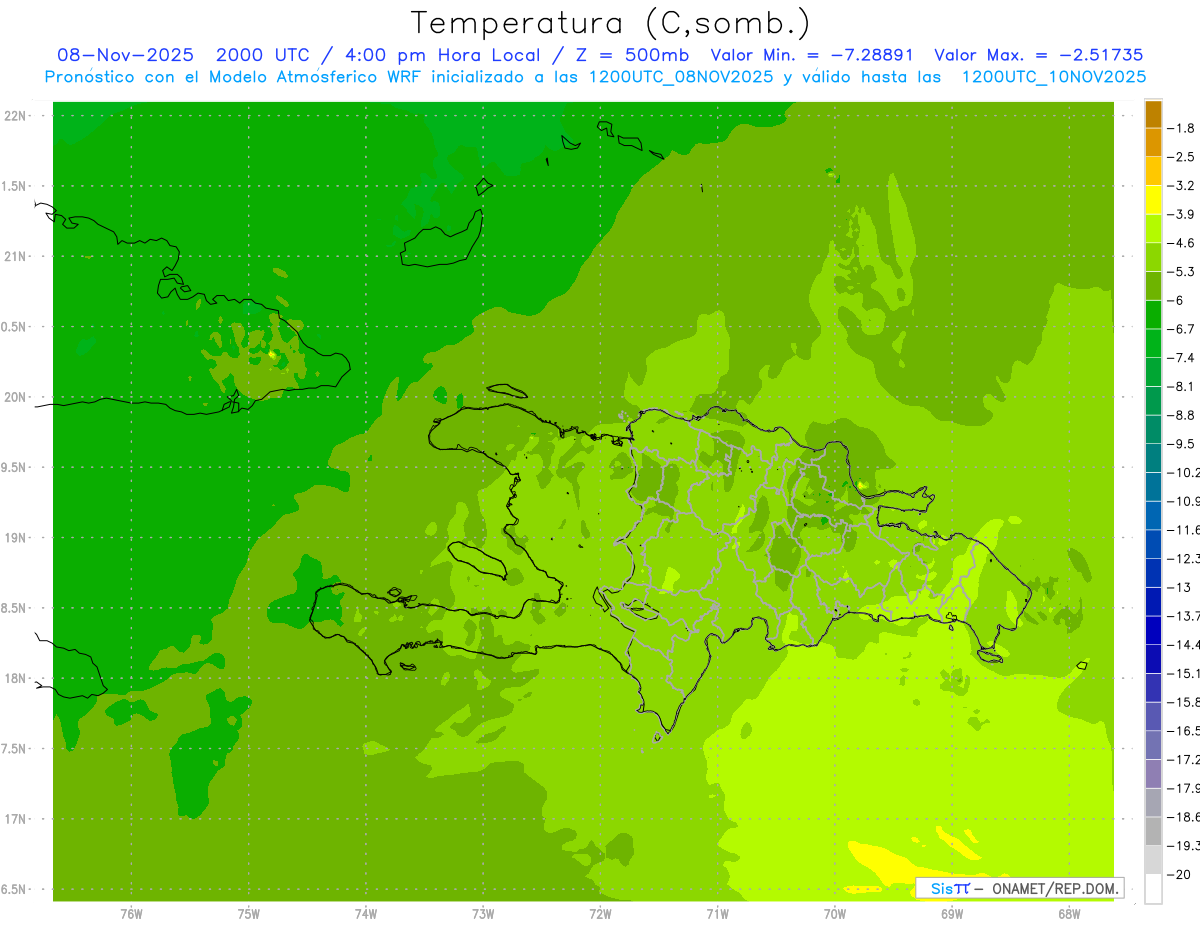Click the "21N" latitude label

pos(17,256)
